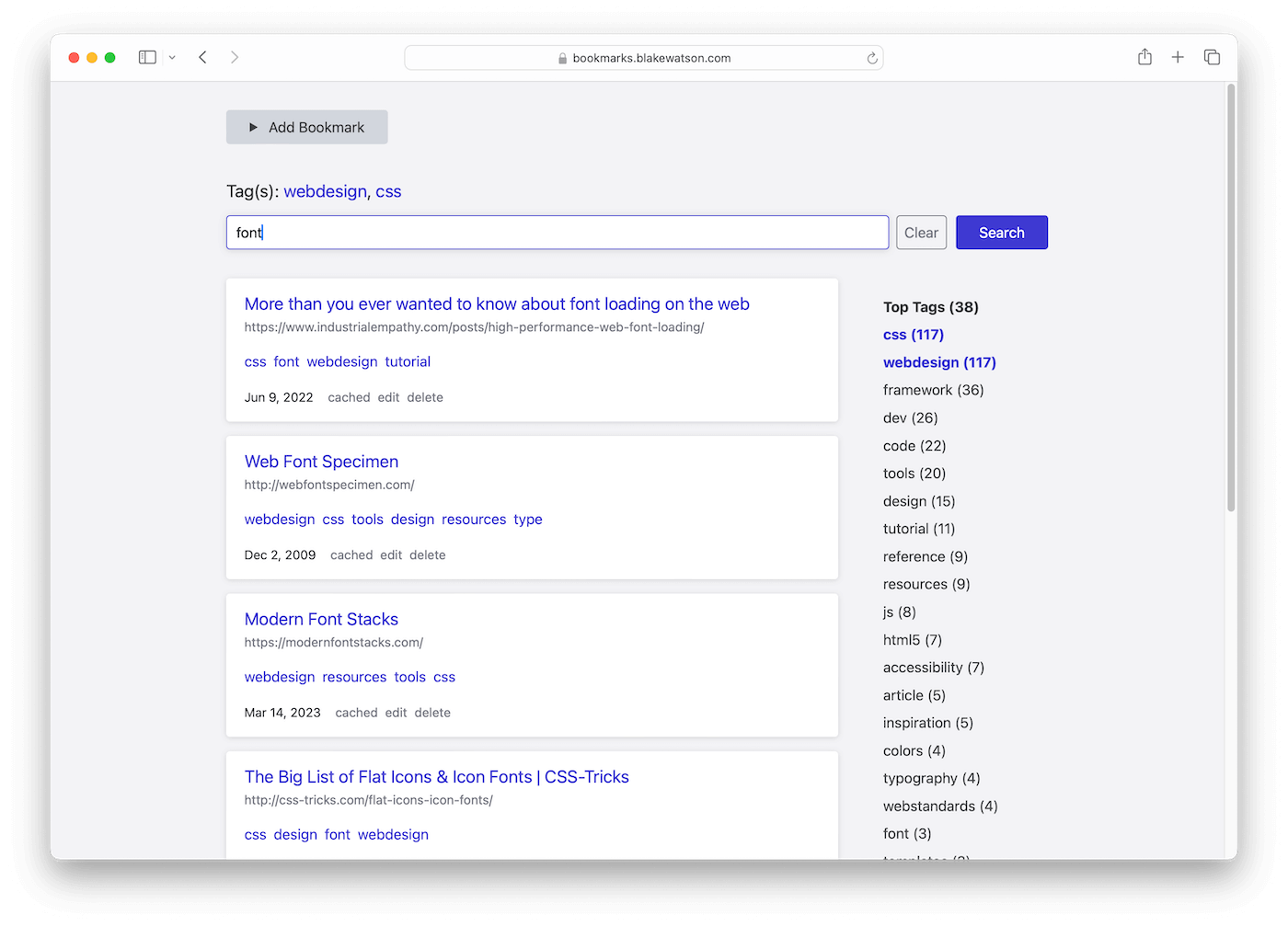Select 'webdesign (117)' in Top Tags
Image resolution: width=1288 pixels, height=926 pixels.
pos(939,362)
